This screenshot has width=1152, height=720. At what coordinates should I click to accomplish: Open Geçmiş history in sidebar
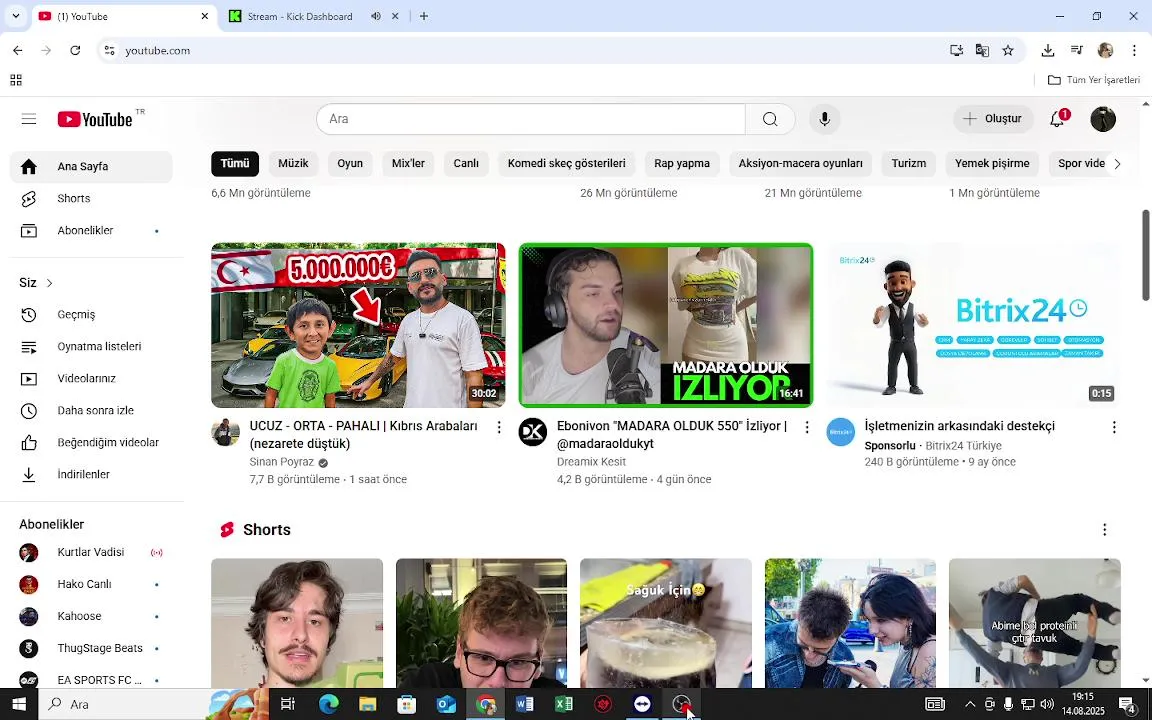pos(91,314)
